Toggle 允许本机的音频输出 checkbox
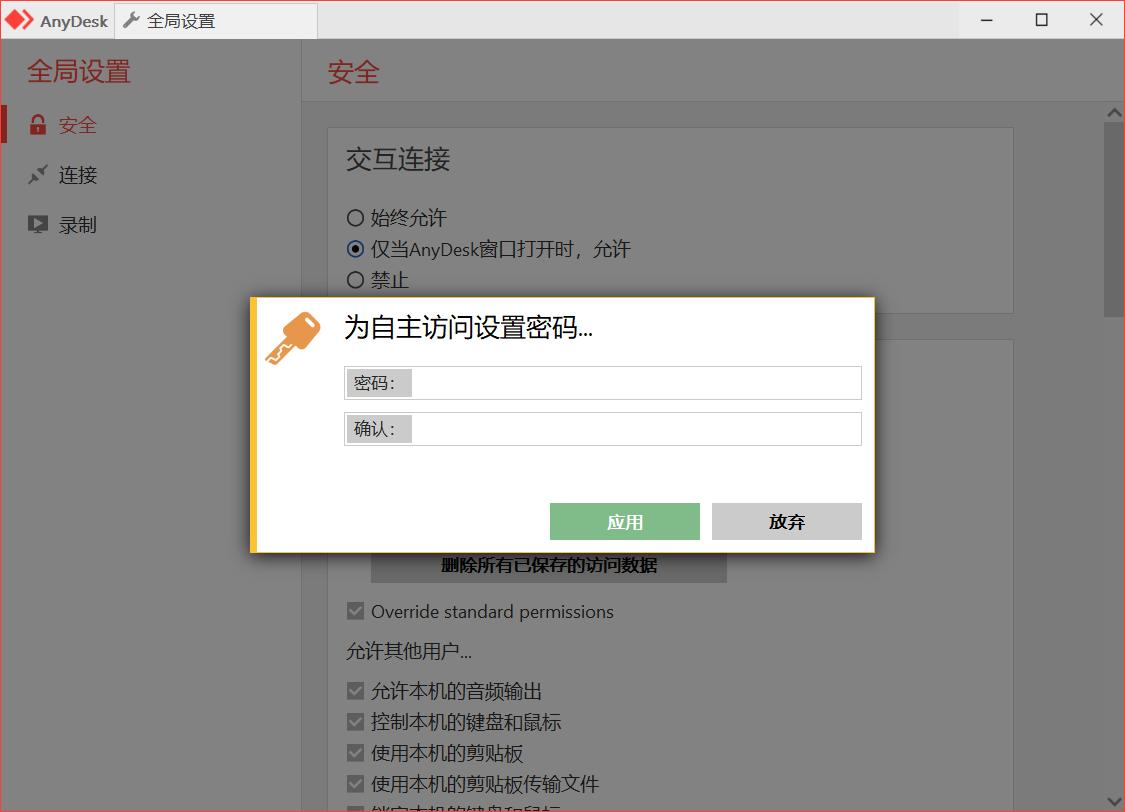This screenshot has width=1125, height=812. coord(354,690)
